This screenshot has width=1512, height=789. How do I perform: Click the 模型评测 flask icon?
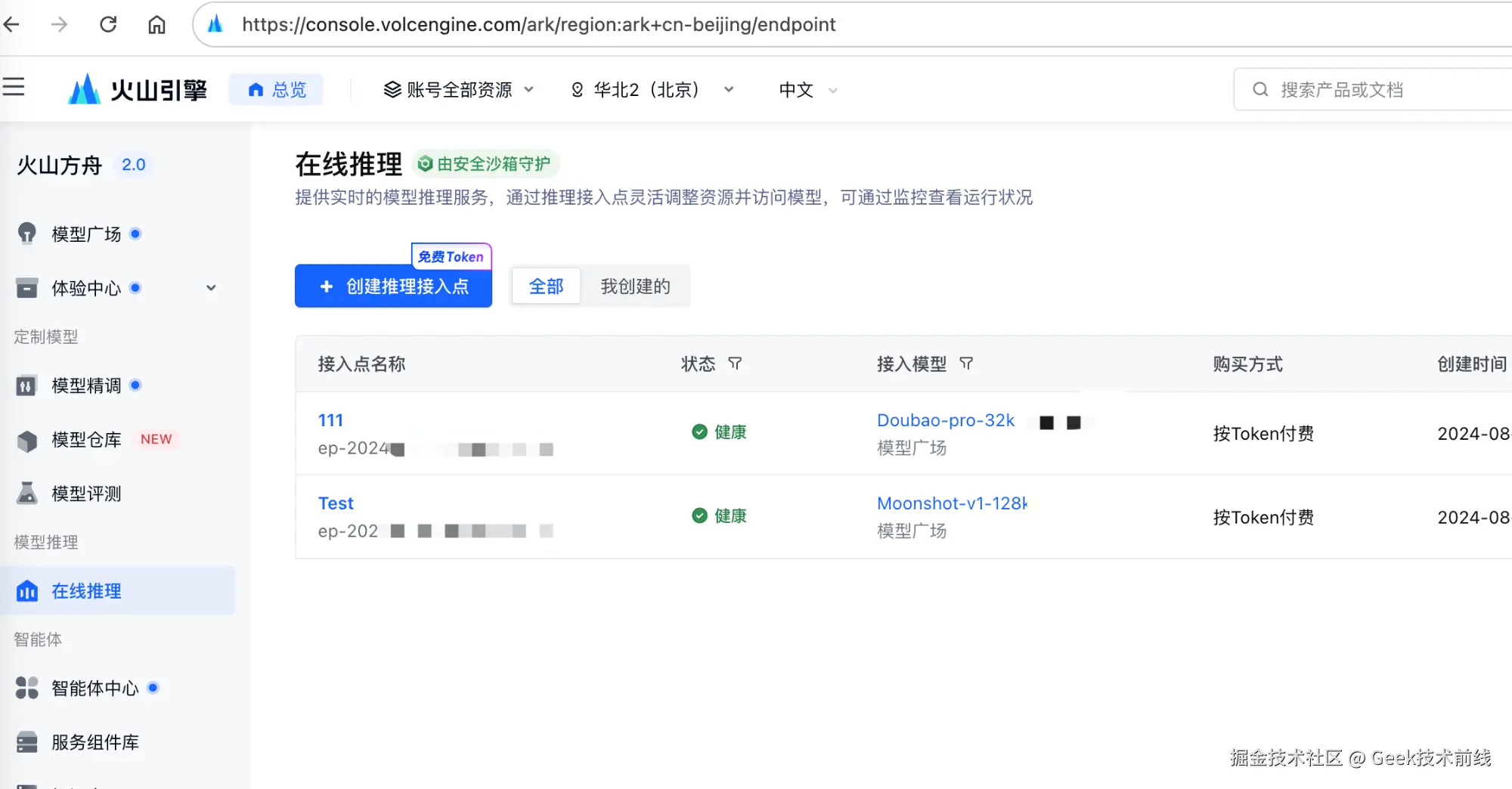[x=27, y=493]
